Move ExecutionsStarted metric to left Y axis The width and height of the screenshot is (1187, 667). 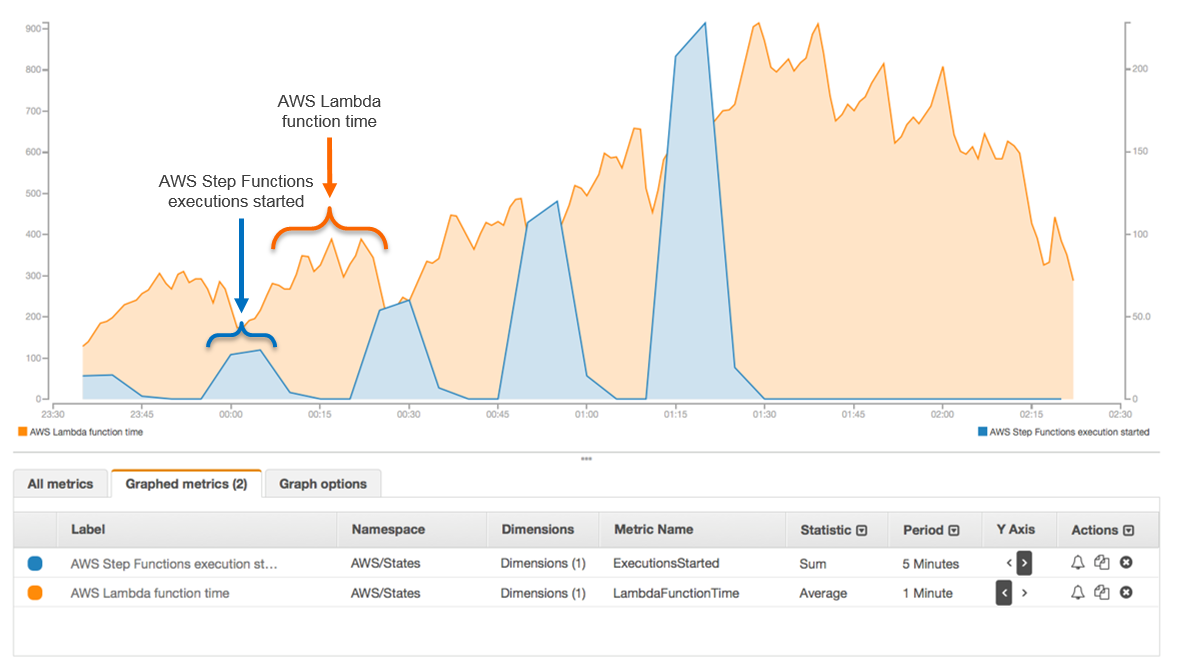pos(1007,563)
